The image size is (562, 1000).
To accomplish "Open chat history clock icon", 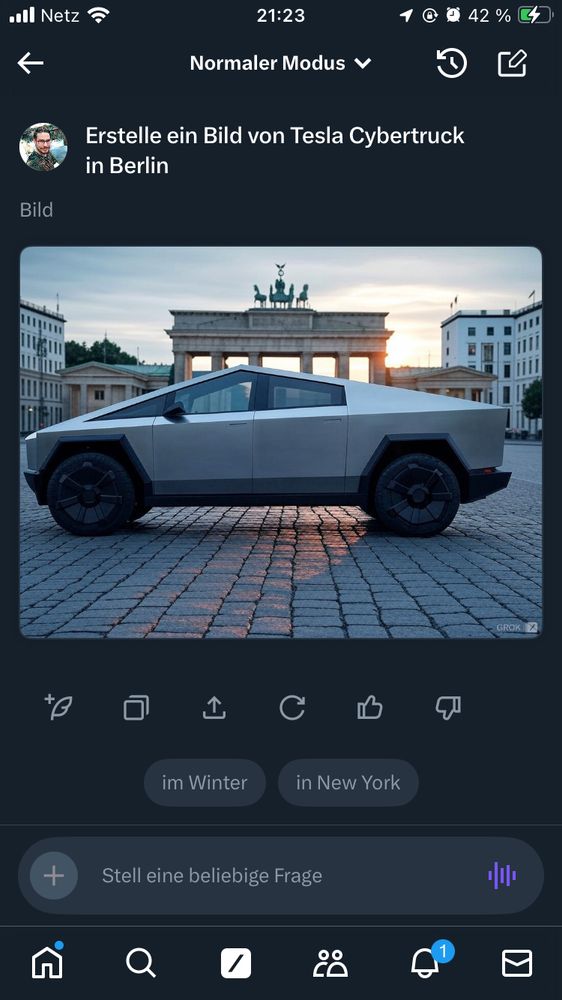I will [452, 63].
